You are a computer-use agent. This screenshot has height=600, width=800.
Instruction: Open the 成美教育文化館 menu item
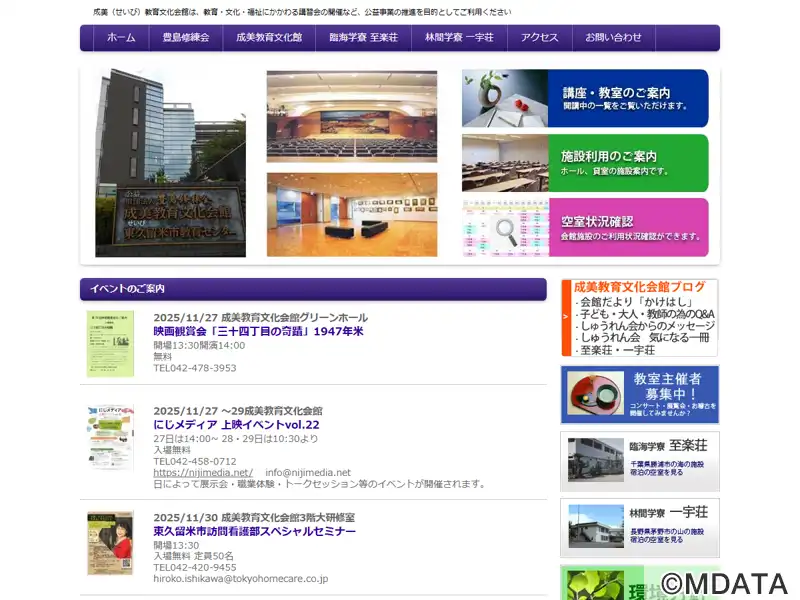[x=269, y=37]
